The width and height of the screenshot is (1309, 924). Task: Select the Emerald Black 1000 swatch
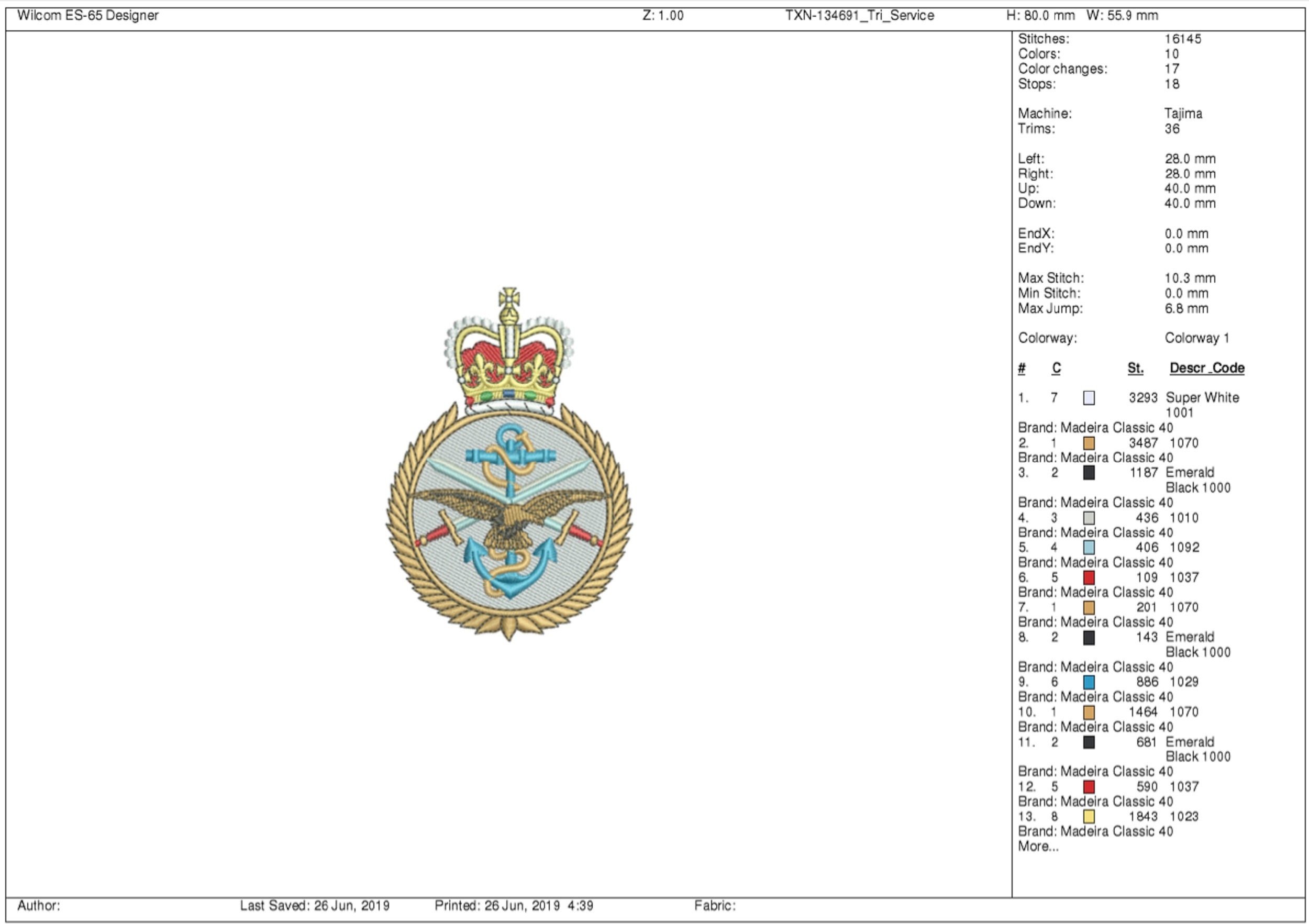(1090, 473)
